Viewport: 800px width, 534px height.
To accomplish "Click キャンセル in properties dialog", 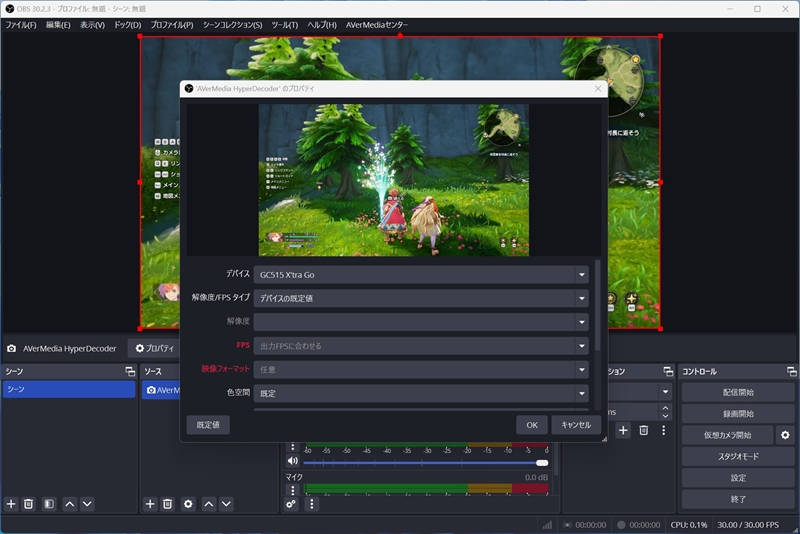I will [x=576, y=425].
